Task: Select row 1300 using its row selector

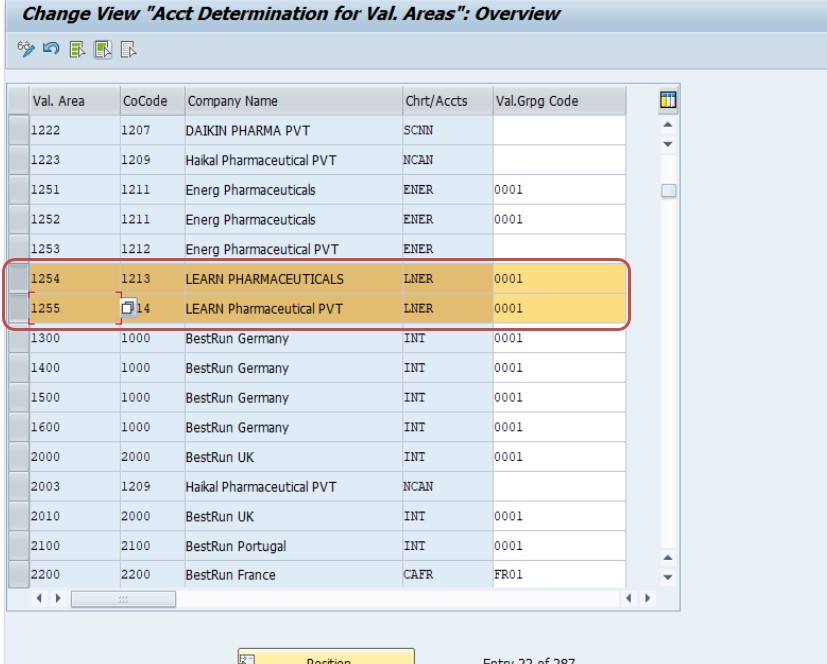Action: click(18, 338)
